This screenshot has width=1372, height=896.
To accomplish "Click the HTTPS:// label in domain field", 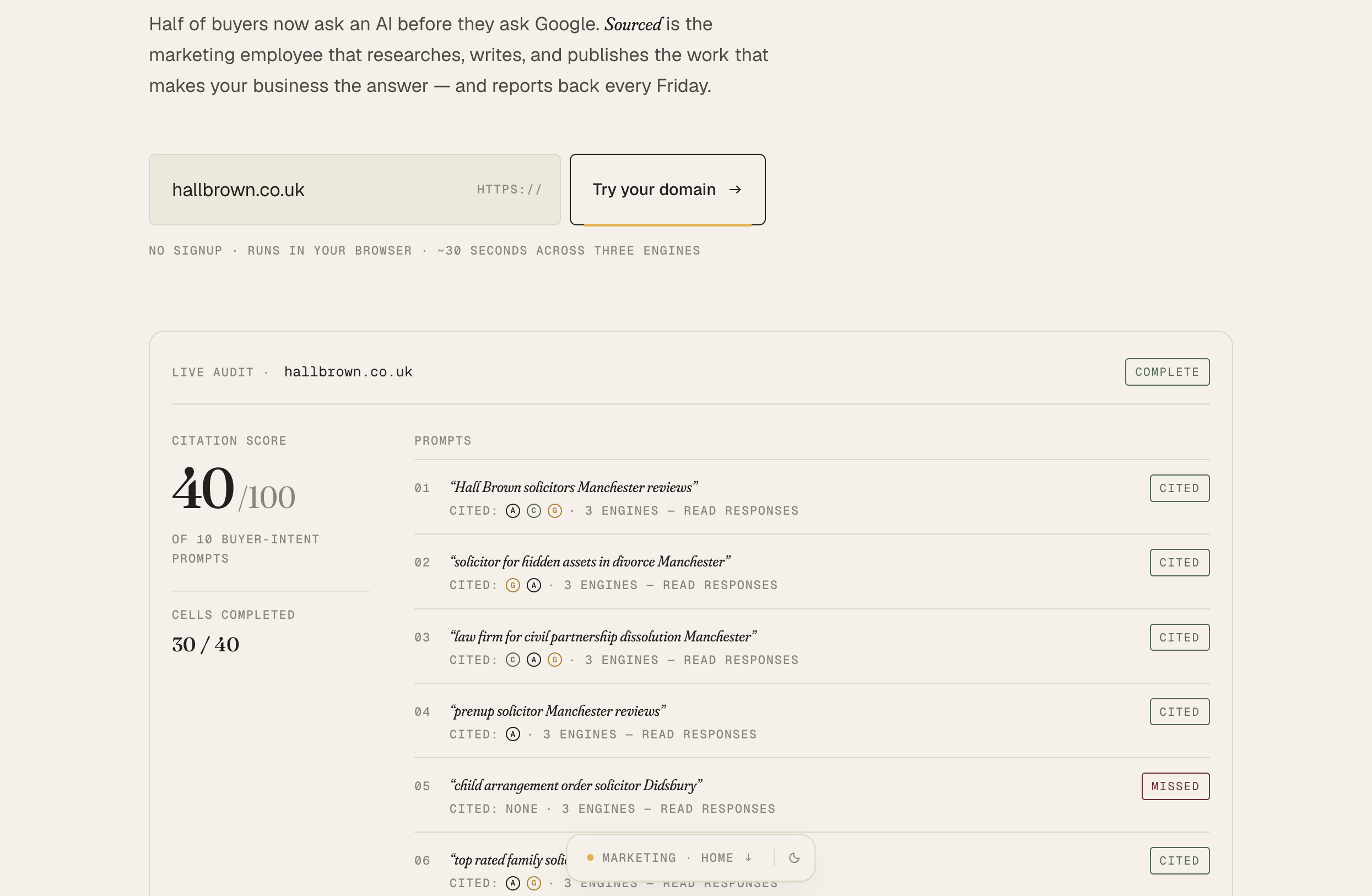I will point(509,189).
